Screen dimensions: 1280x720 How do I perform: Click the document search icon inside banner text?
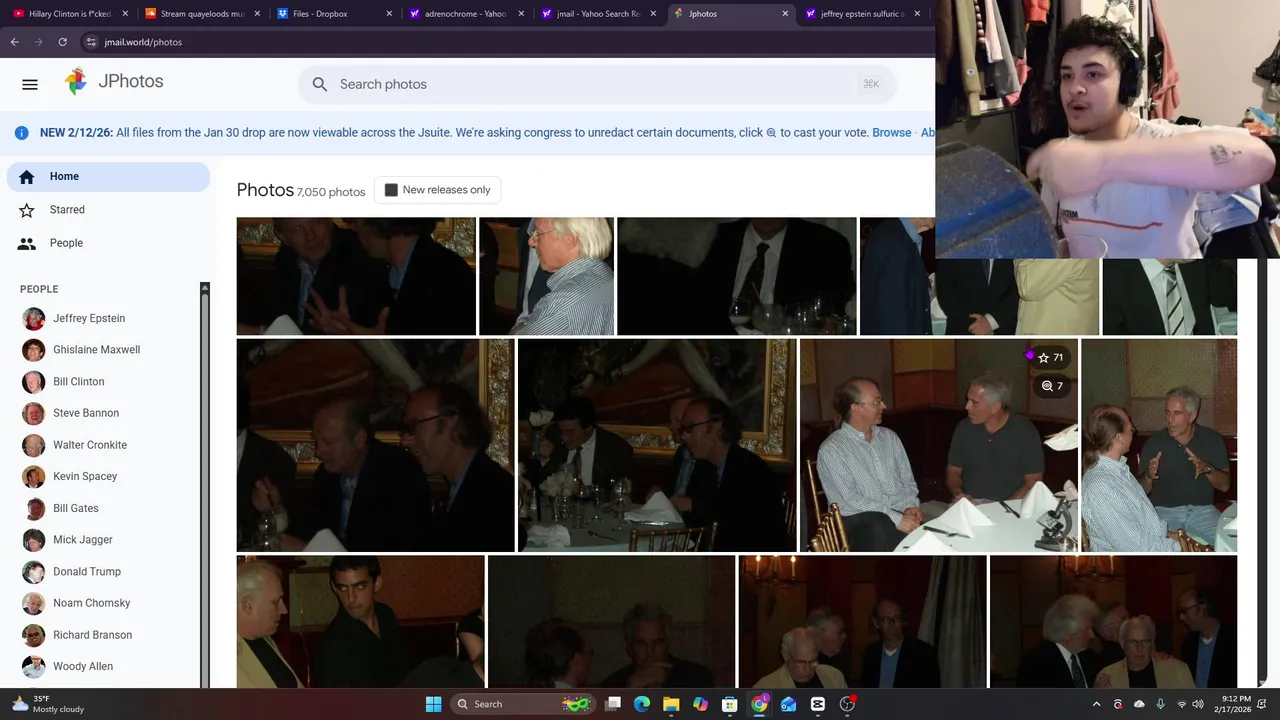tap(771, 133)
